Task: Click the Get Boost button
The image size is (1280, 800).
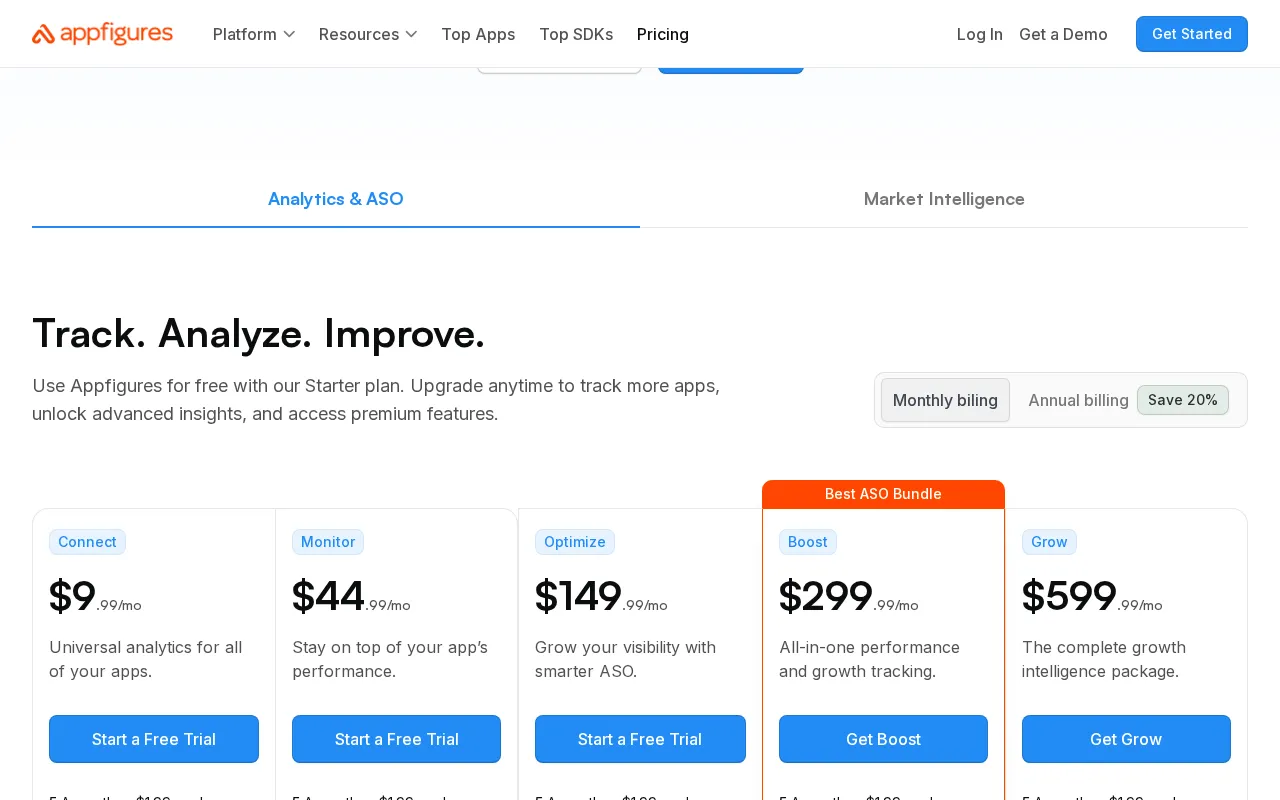Action: click(883, 739)
